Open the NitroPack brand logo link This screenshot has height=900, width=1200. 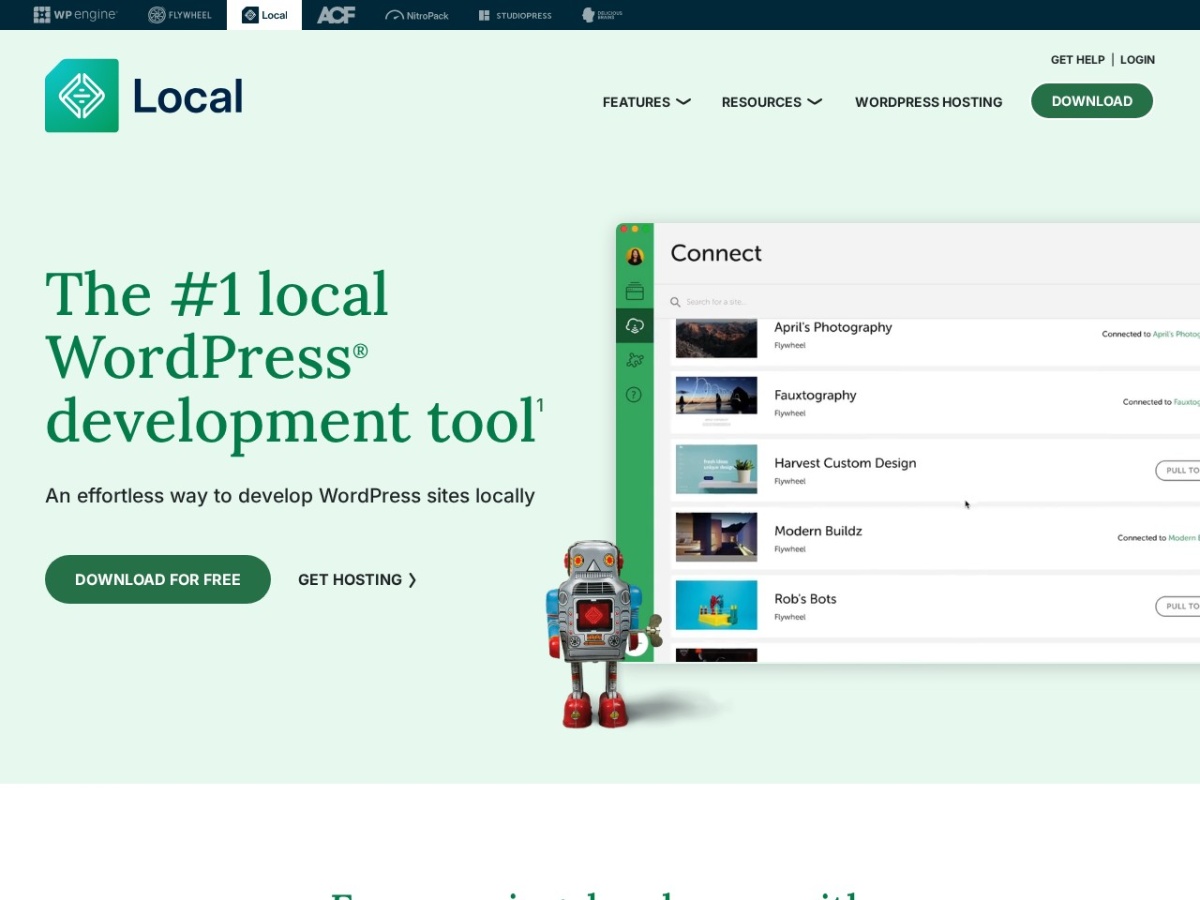coord(417,15)
